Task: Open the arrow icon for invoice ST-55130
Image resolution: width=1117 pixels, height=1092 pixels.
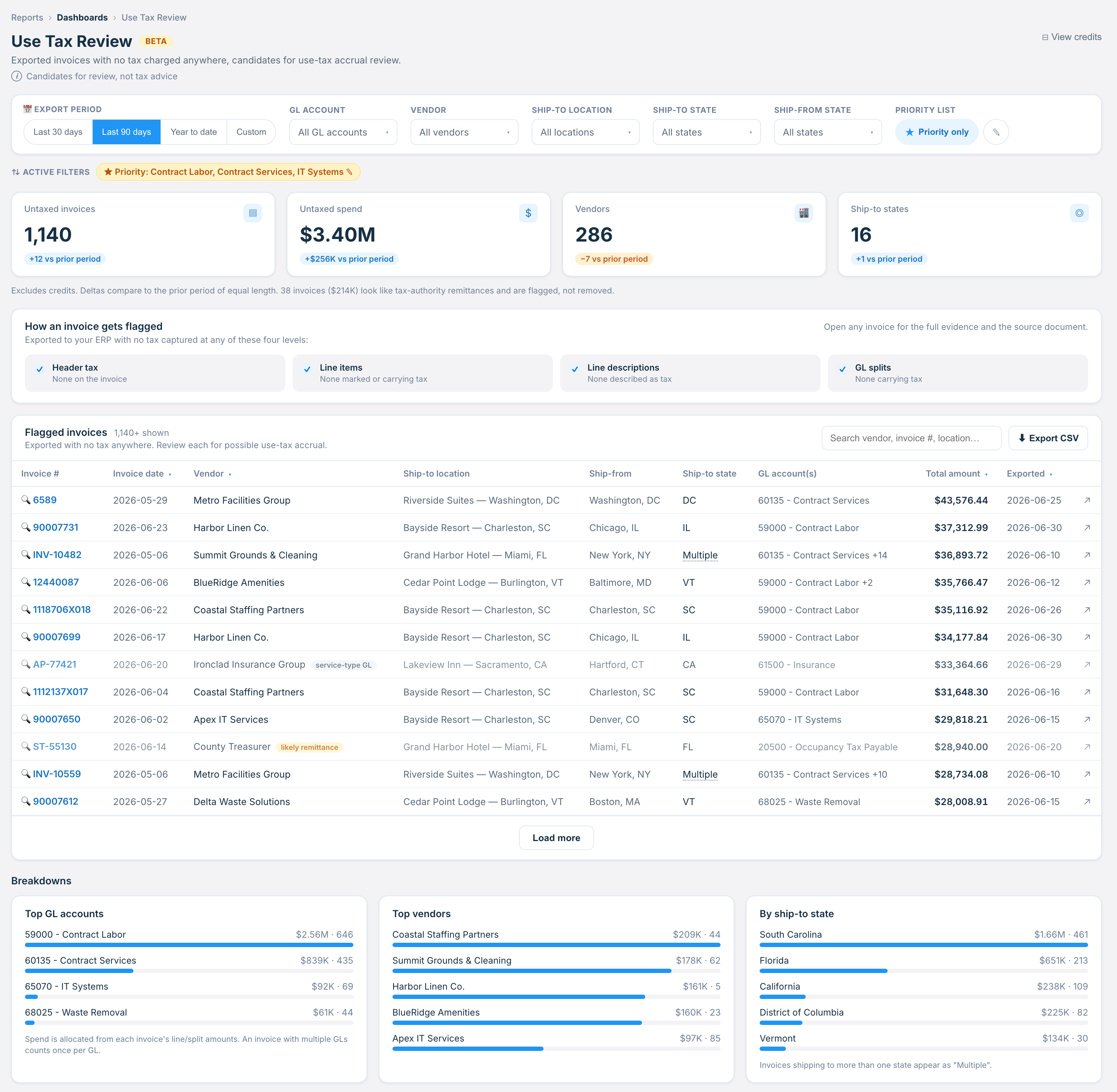Action: 1087,747
